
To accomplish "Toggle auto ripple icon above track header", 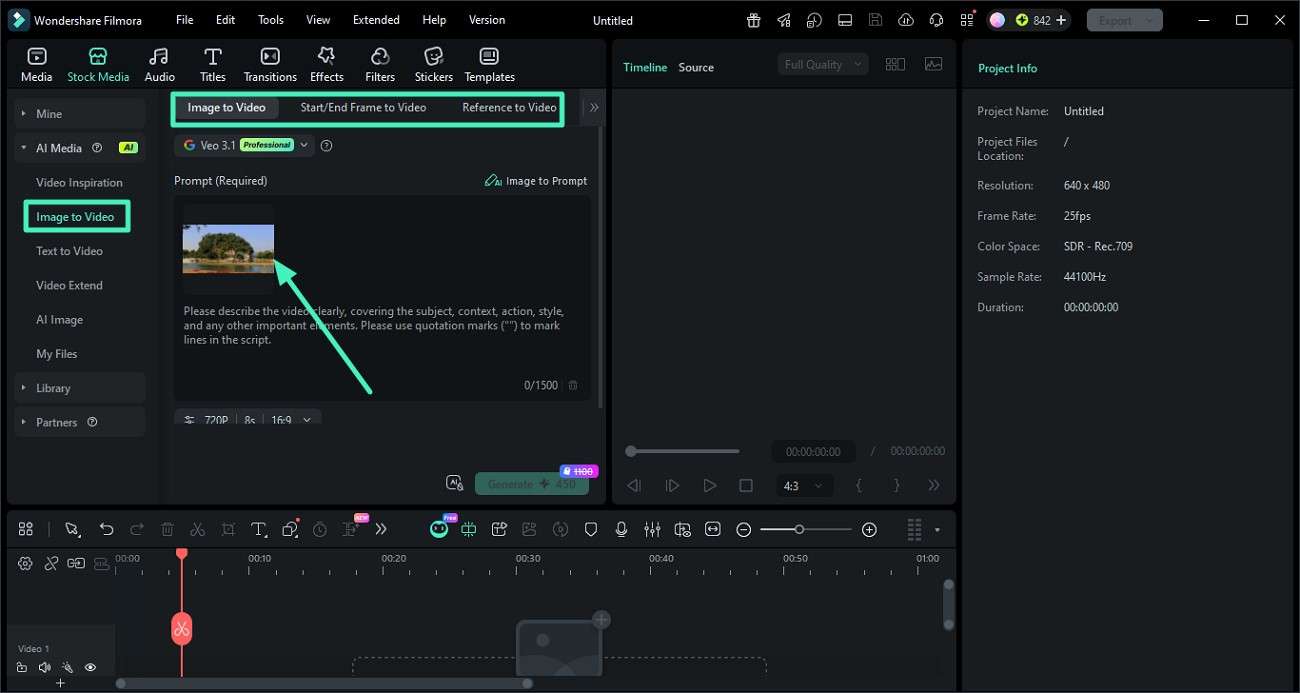I will point(76,564).
